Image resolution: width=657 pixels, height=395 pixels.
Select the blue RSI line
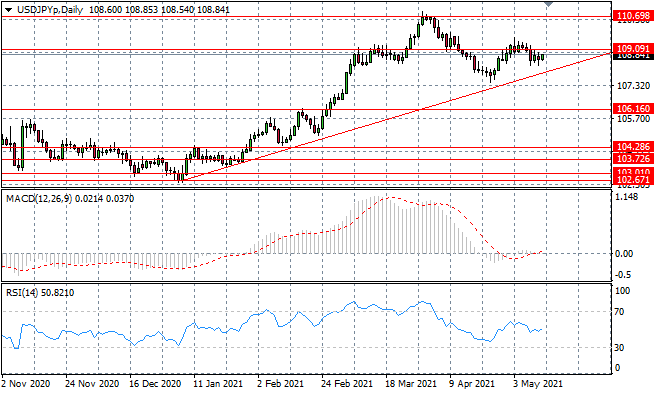(272, 323)
